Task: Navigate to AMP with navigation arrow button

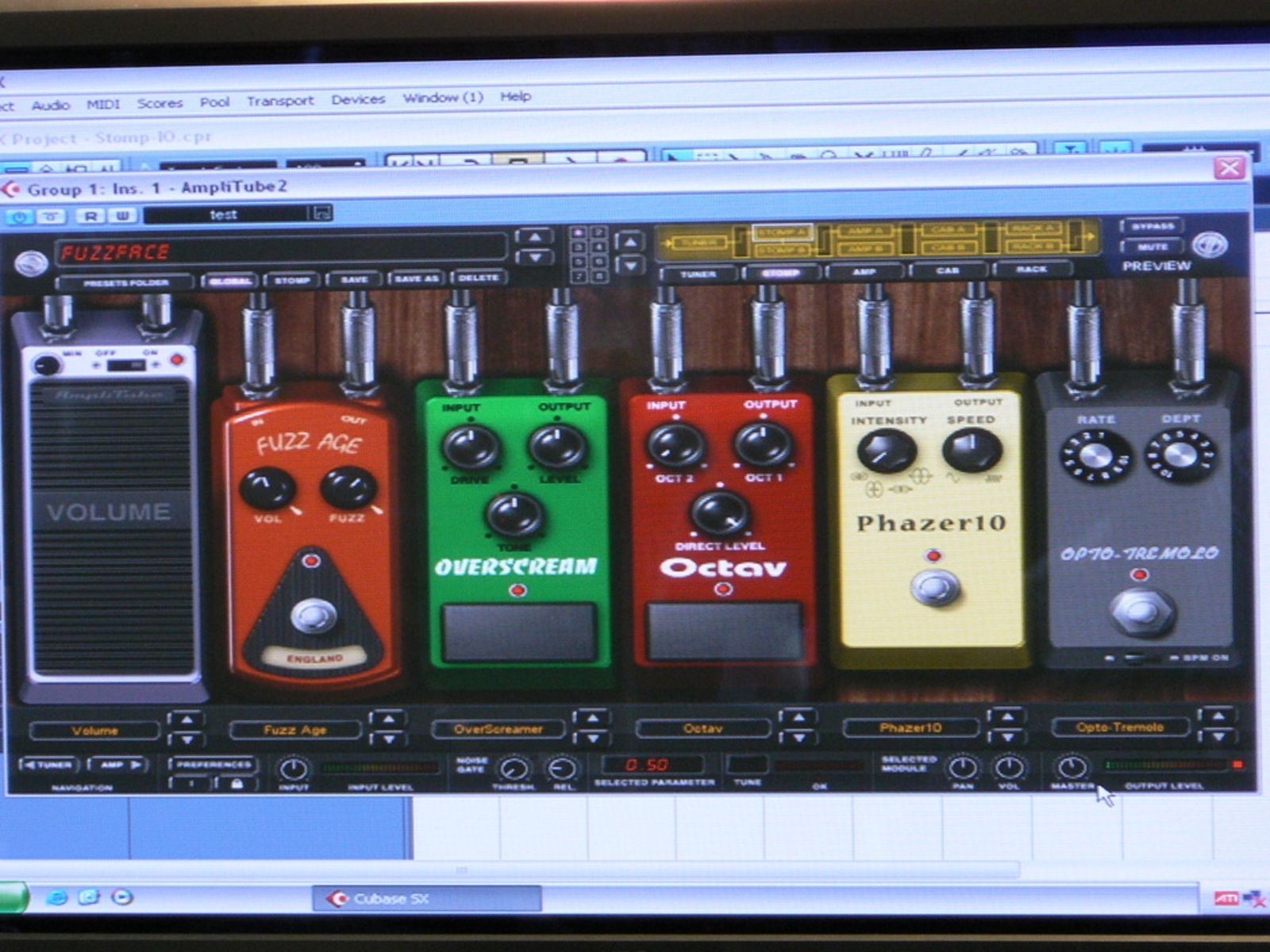Action: 119,766
